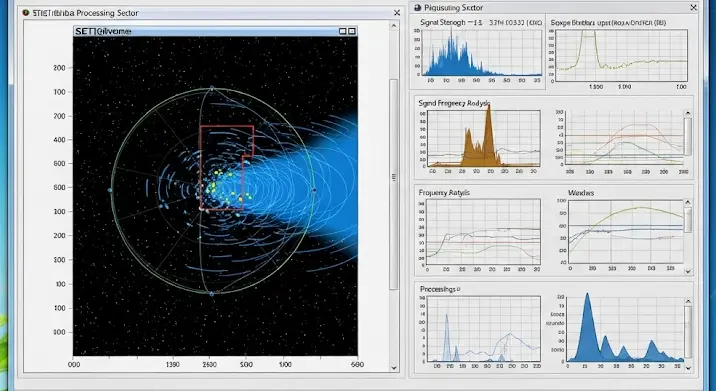Select the right dark handle on the sphere
The width and height of the screenshot is (716, 391).
tap(314, 190)
